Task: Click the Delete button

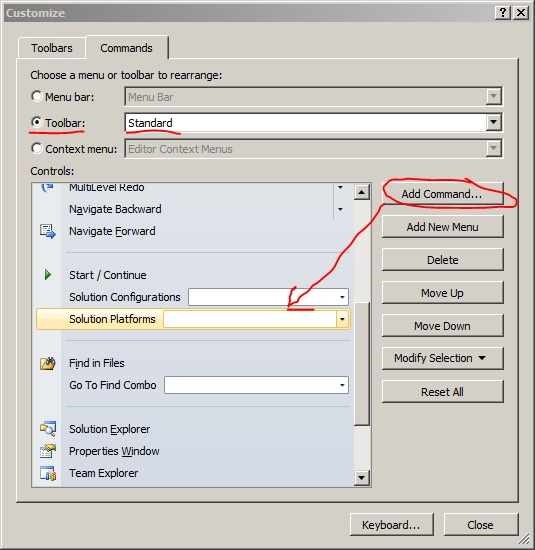Action: point(443,260)
